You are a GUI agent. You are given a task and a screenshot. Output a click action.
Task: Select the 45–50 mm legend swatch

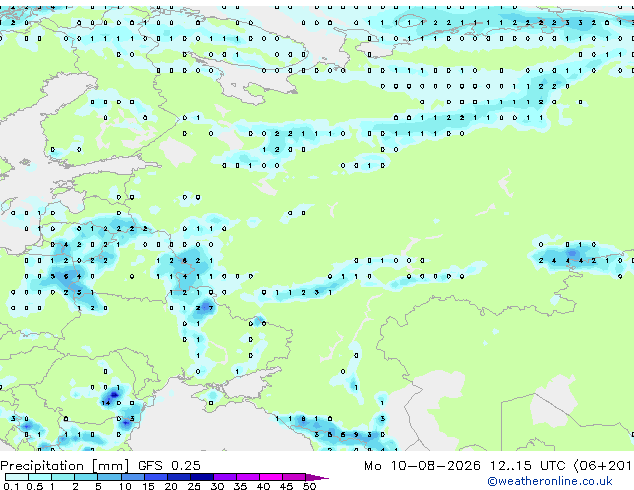tap(294, 477)
